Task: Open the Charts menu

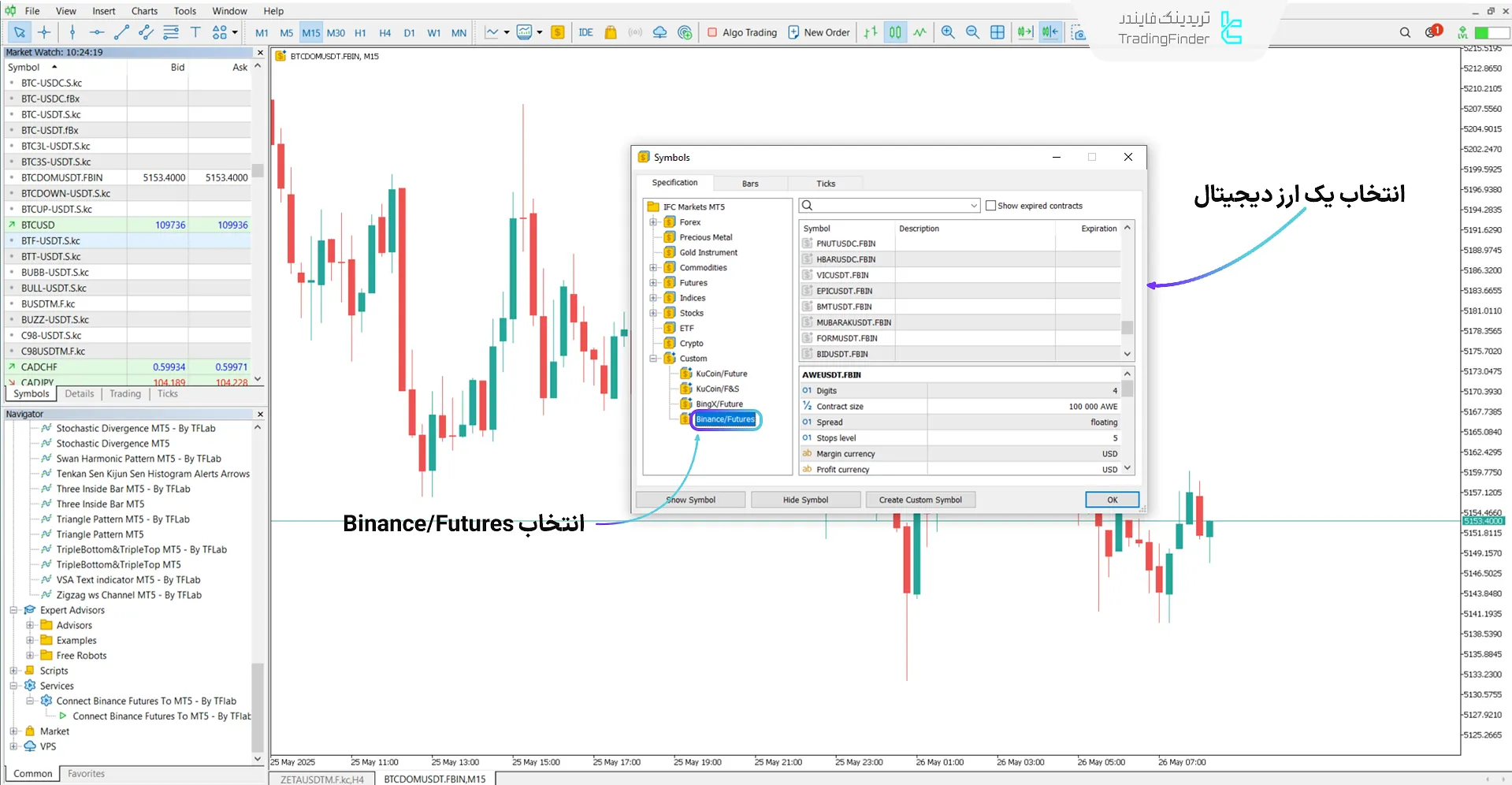Action: point(144,11)
